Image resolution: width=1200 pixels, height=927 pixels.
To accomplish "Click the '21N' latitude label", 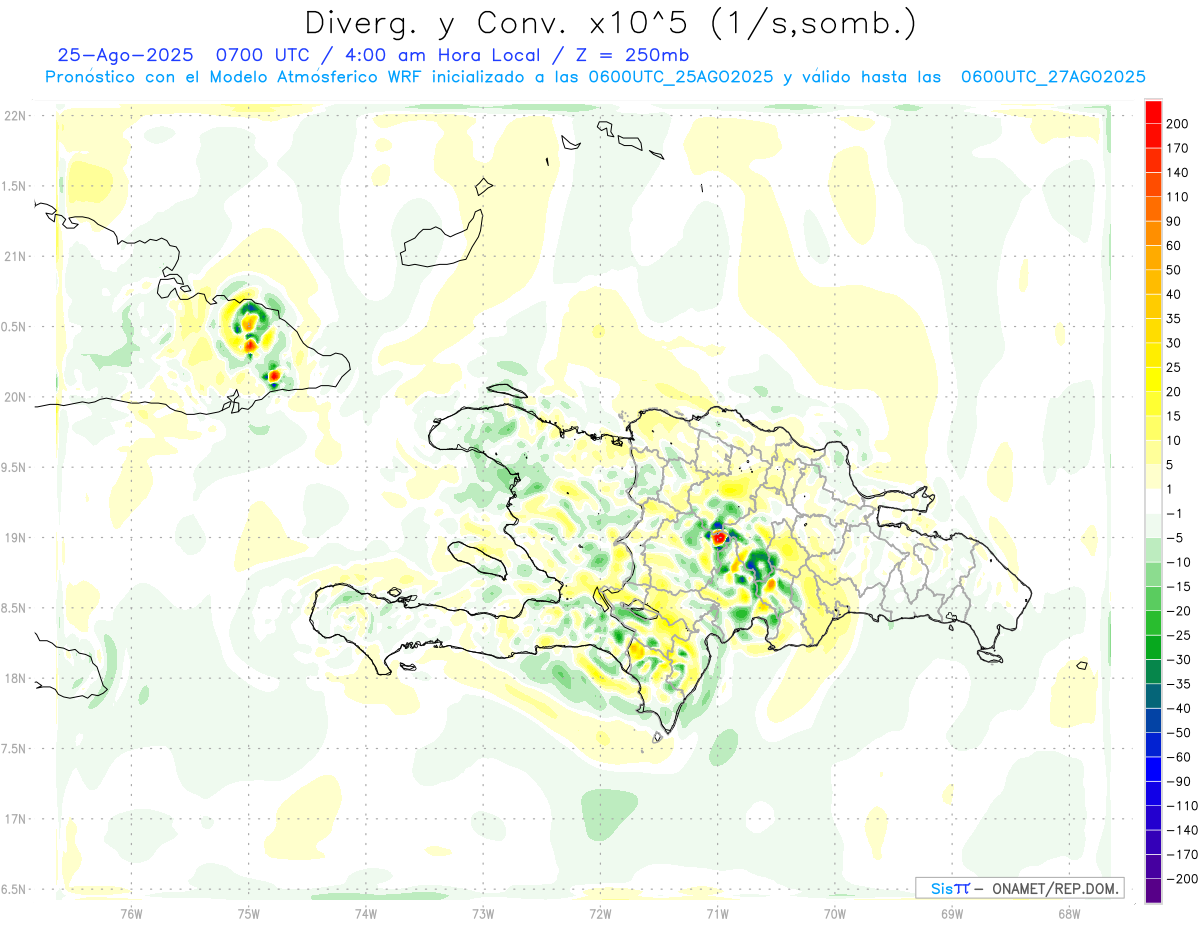I will [14, 257].
